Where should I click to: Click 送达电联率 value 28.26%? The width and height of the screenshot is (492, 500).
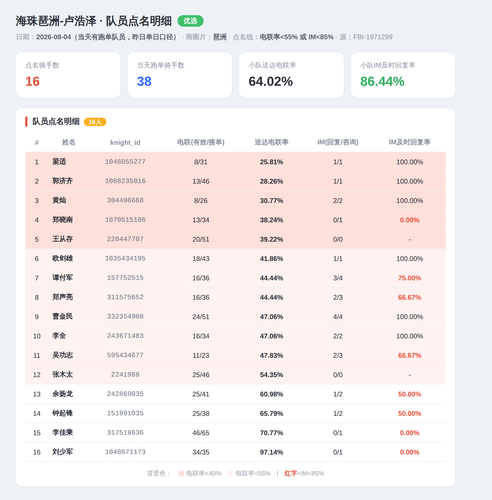point(271,181)
